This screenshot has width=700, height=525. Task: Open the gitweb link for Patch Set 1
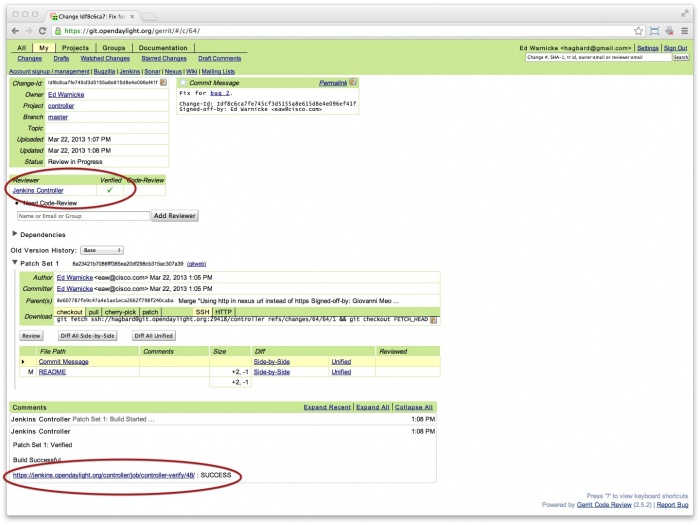click(196, 264)
